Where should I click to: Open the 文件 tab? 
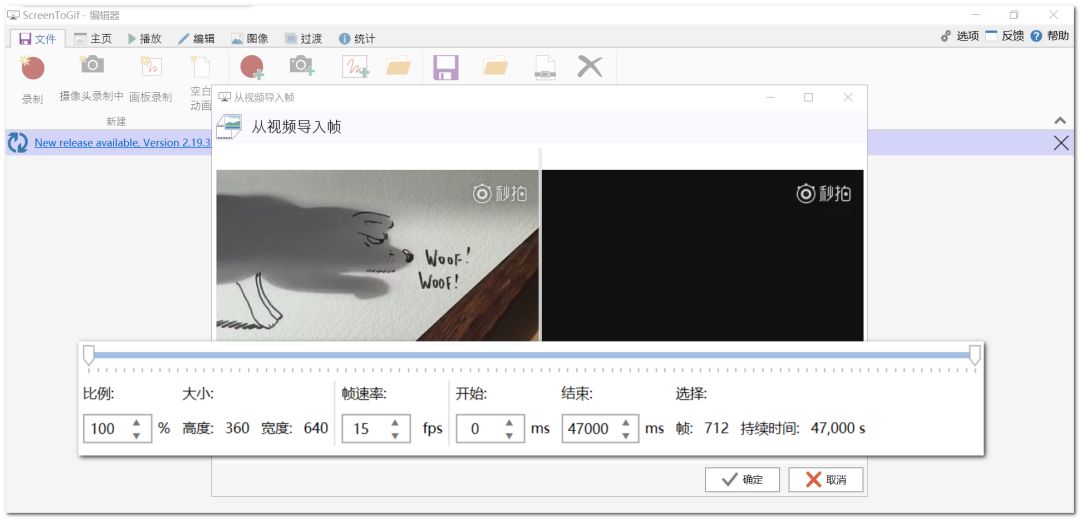pos(38,39)
